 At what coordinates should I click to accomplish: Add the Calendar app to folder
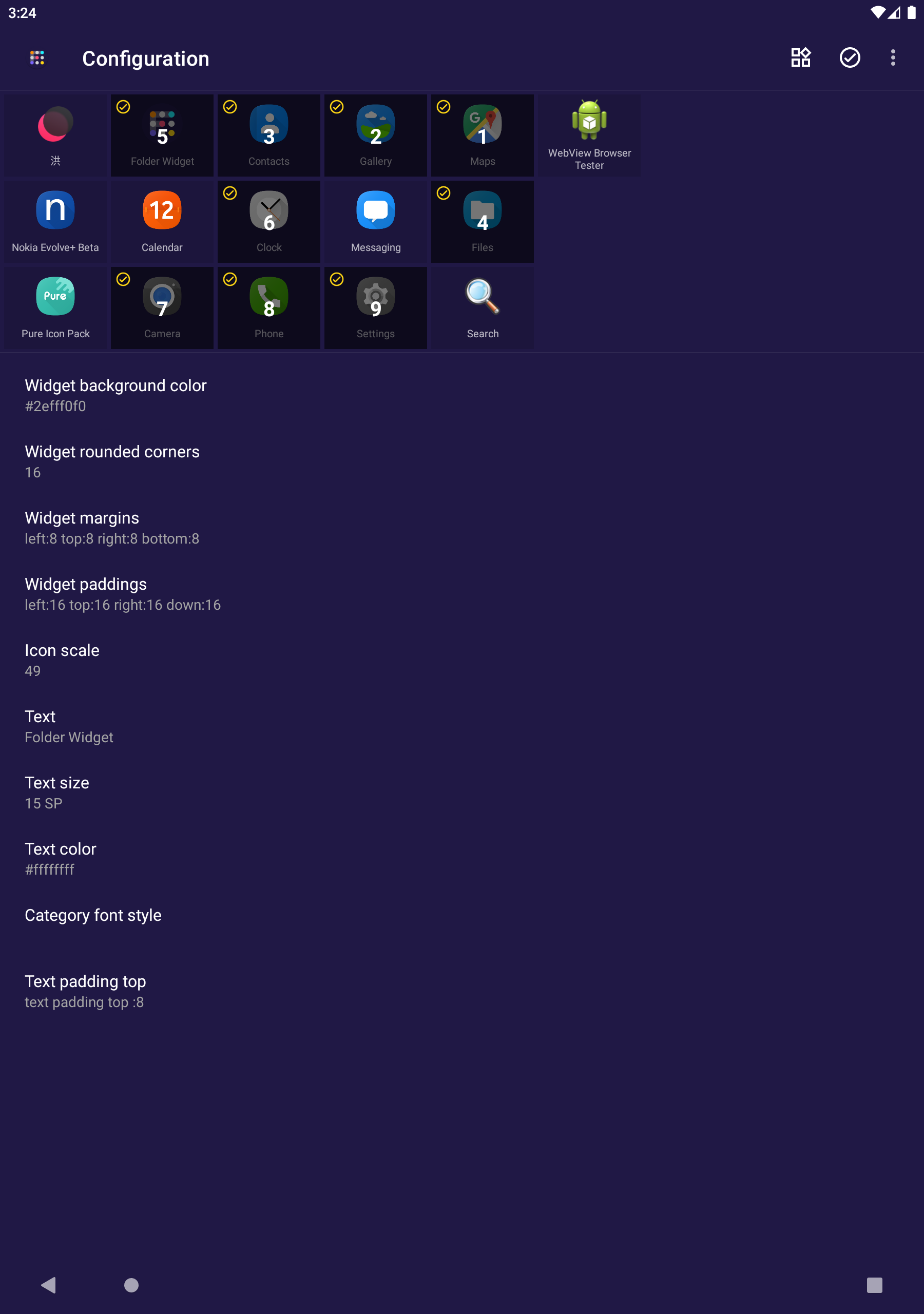pos(162,221)
